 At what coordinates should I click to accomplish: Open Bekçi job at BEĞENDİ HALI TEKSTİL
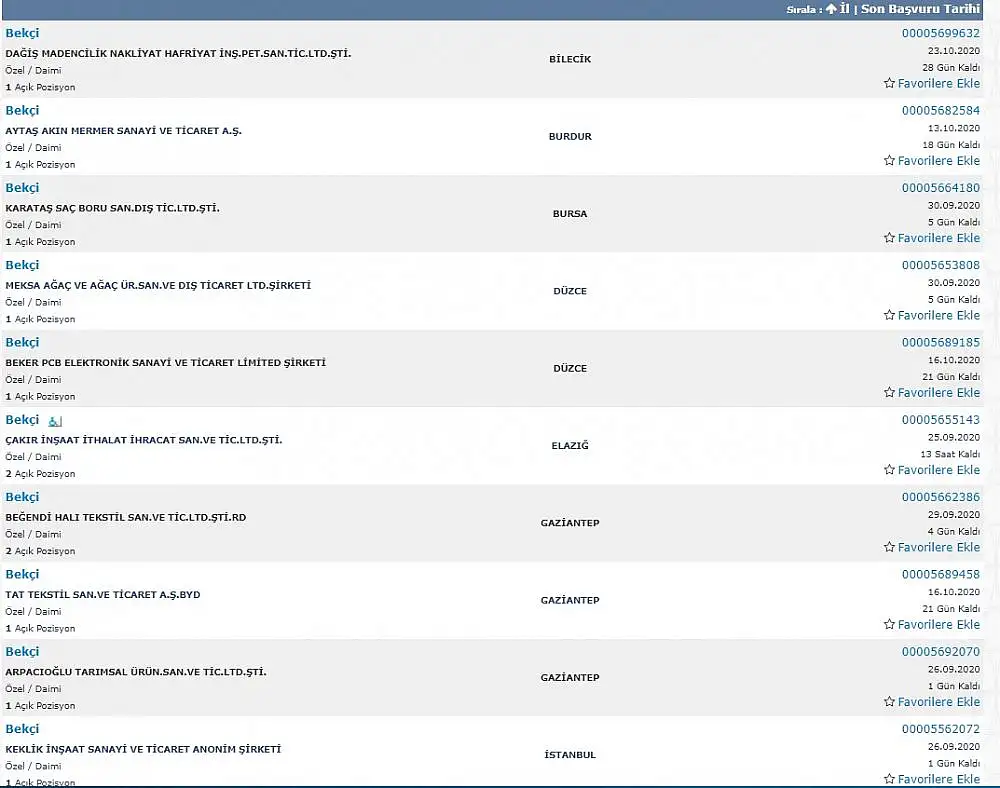22,497
